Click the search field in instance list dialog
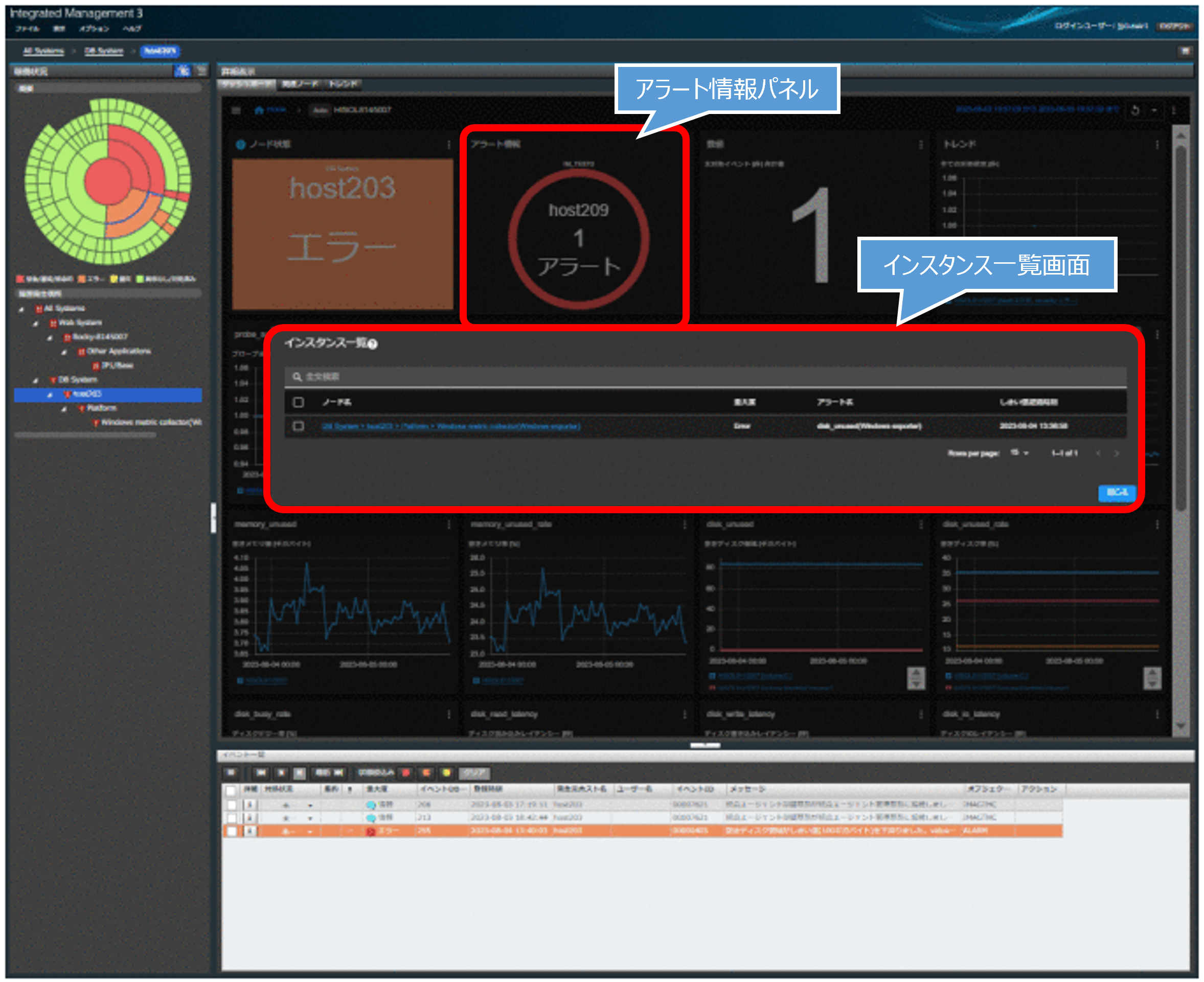 (x=706, y=377)
